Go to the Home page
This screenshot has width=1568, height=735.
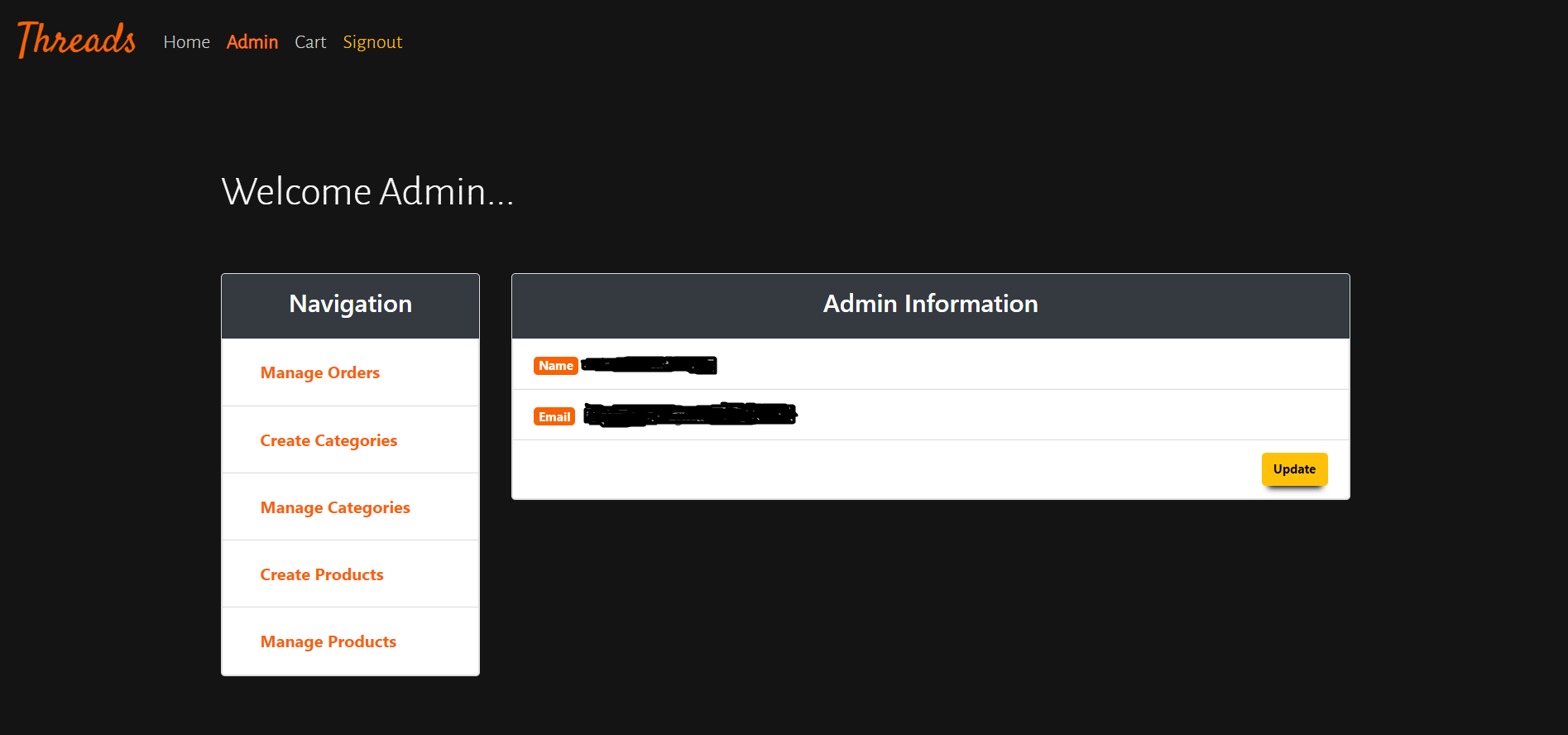186,41
